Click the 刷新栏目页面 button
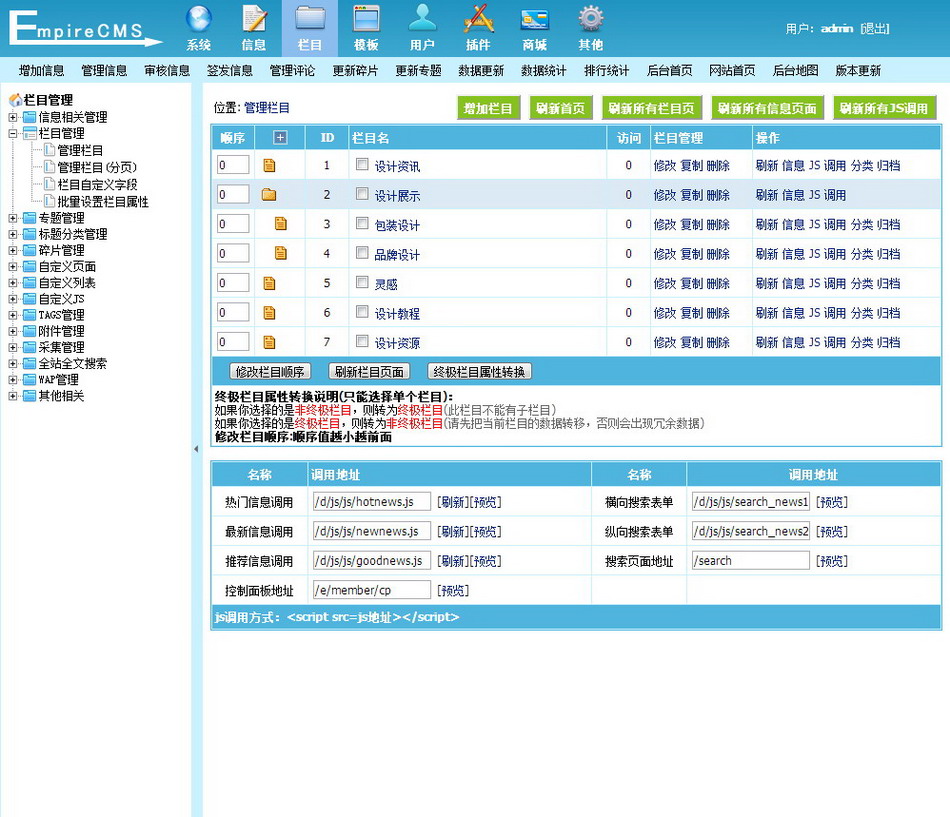950x817 pixels. tap(369, 372)
